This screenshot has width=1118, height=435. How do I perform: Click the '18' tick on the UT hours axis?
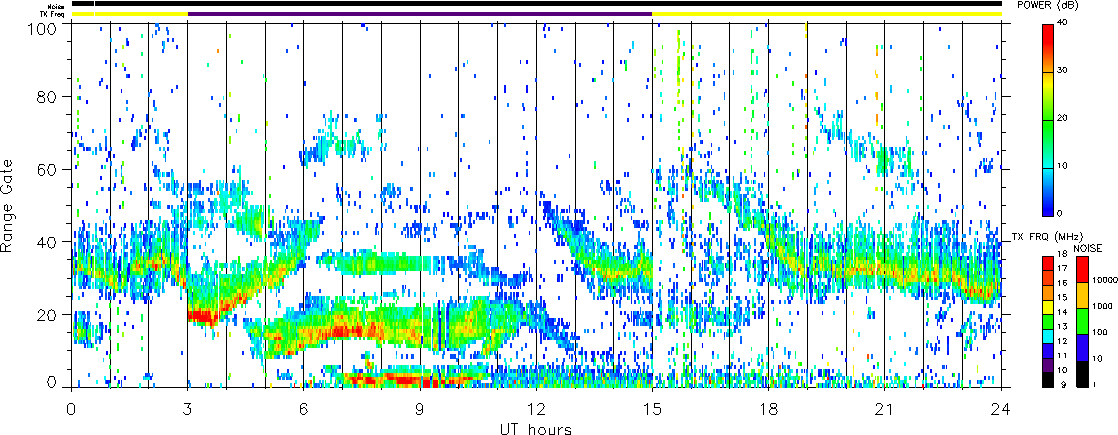coord(769,409)
